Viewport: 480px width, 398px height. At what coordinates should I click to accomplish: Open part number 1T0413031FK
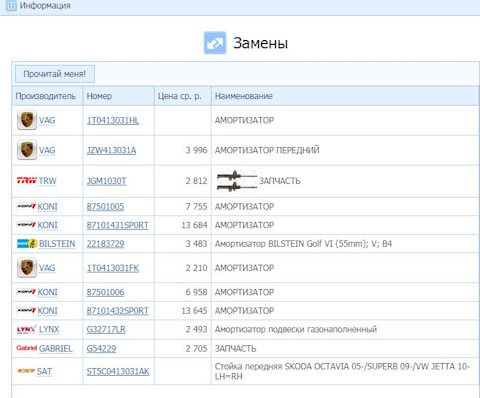coord(113,268)
